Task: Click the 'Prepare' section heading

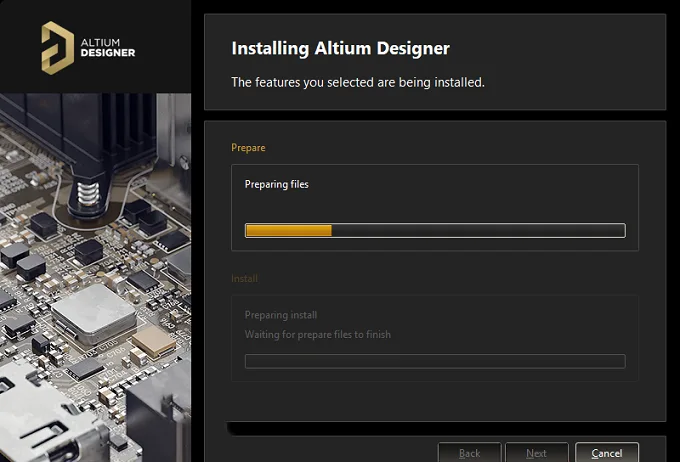Action: 248,147
